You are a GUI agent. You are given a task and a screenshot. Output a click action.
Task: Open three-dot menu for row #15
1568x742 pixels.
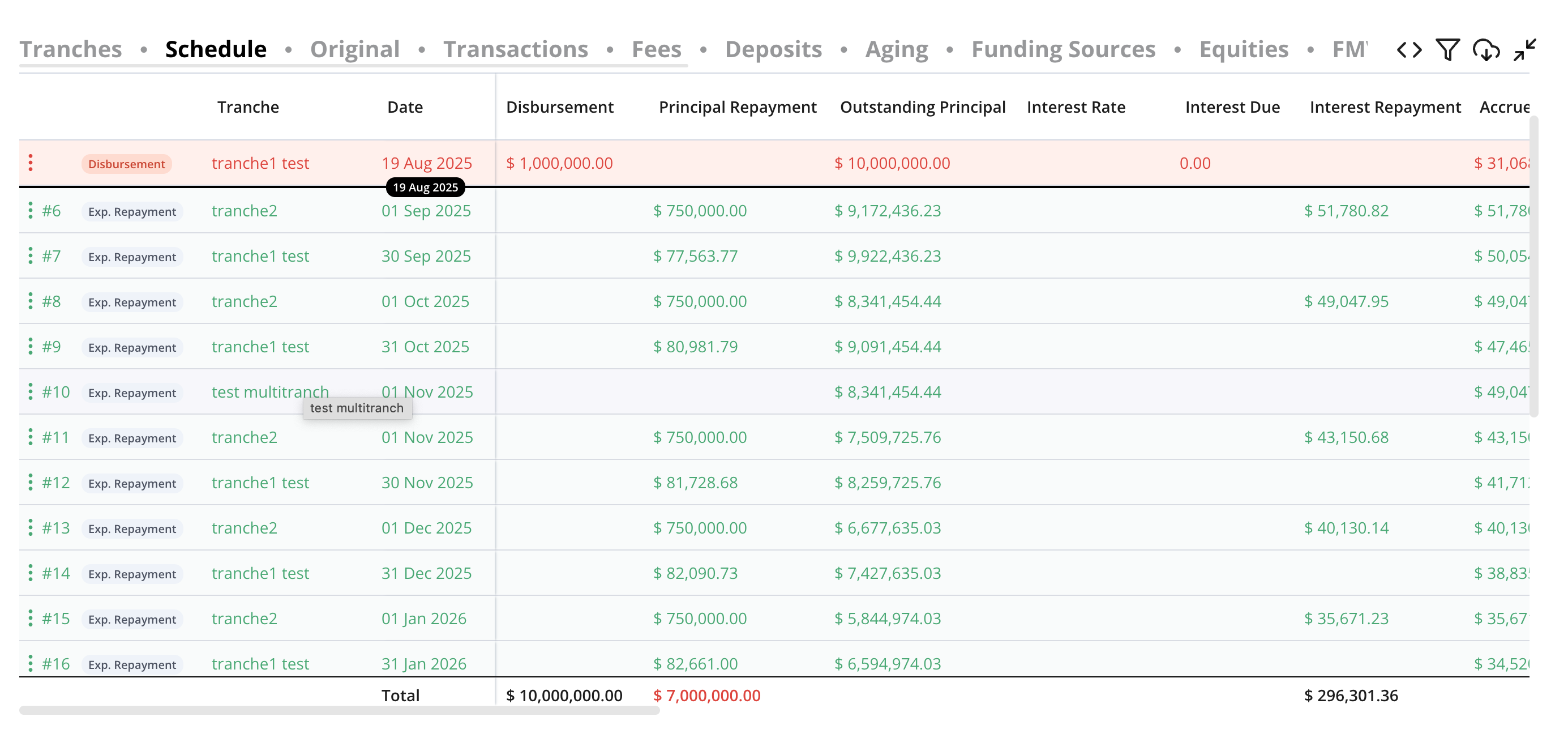coord(31,619)
